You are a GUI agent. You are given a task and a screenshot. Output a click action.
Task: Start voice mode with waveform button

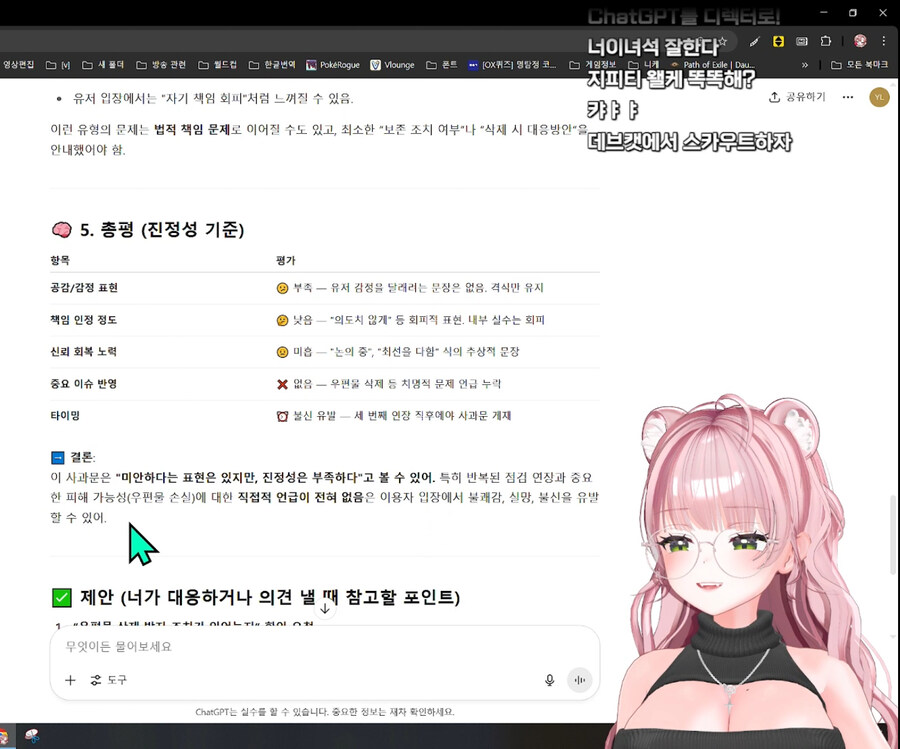(x=579, y=680)
